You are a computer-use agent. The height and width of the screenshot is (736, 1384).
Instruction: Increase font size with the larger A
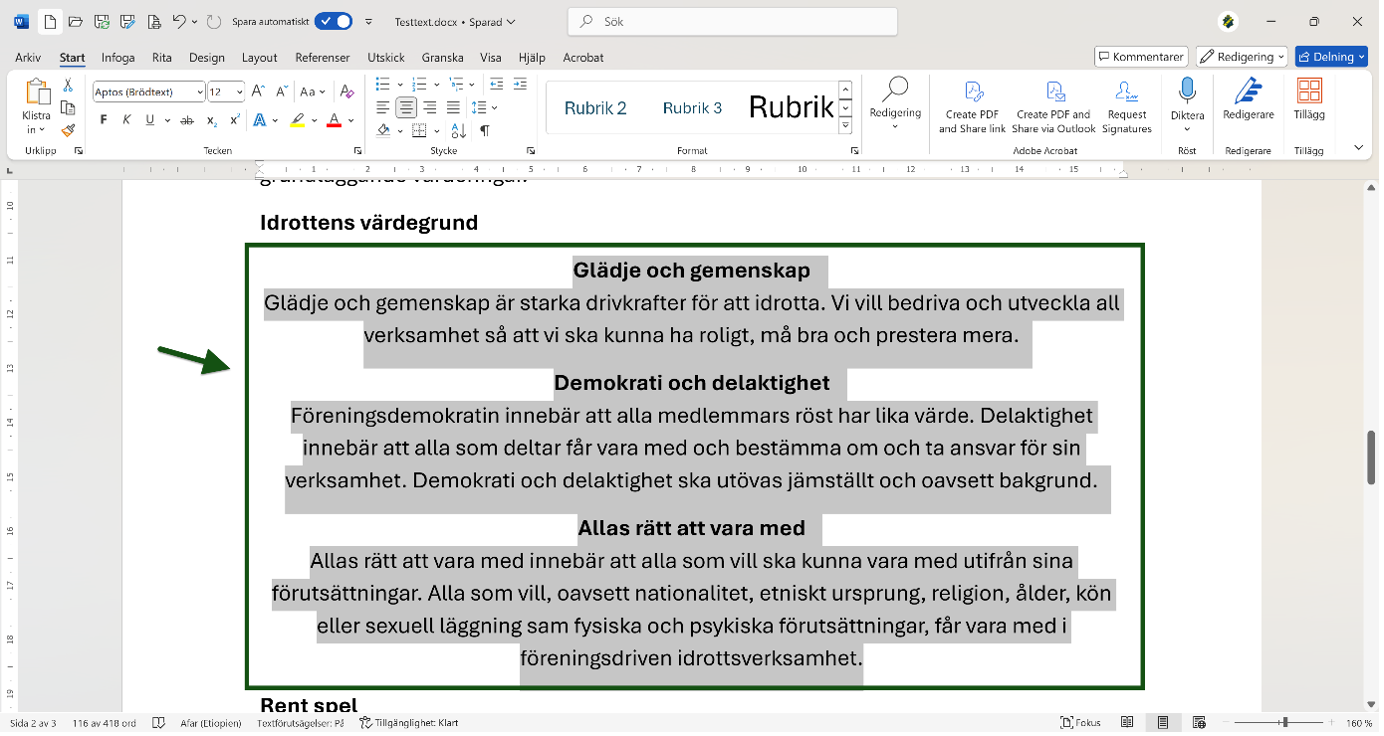coord(258,92)
